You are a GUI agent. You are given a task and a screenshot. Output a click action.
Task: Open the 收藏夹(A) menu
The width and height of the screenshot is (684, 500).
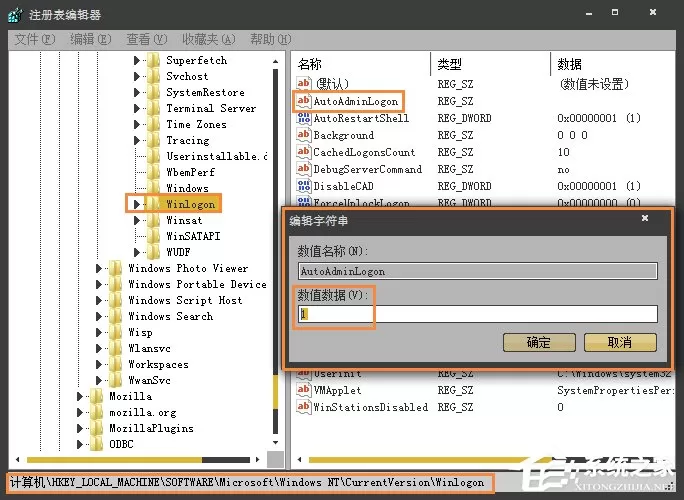pos(209,40)
